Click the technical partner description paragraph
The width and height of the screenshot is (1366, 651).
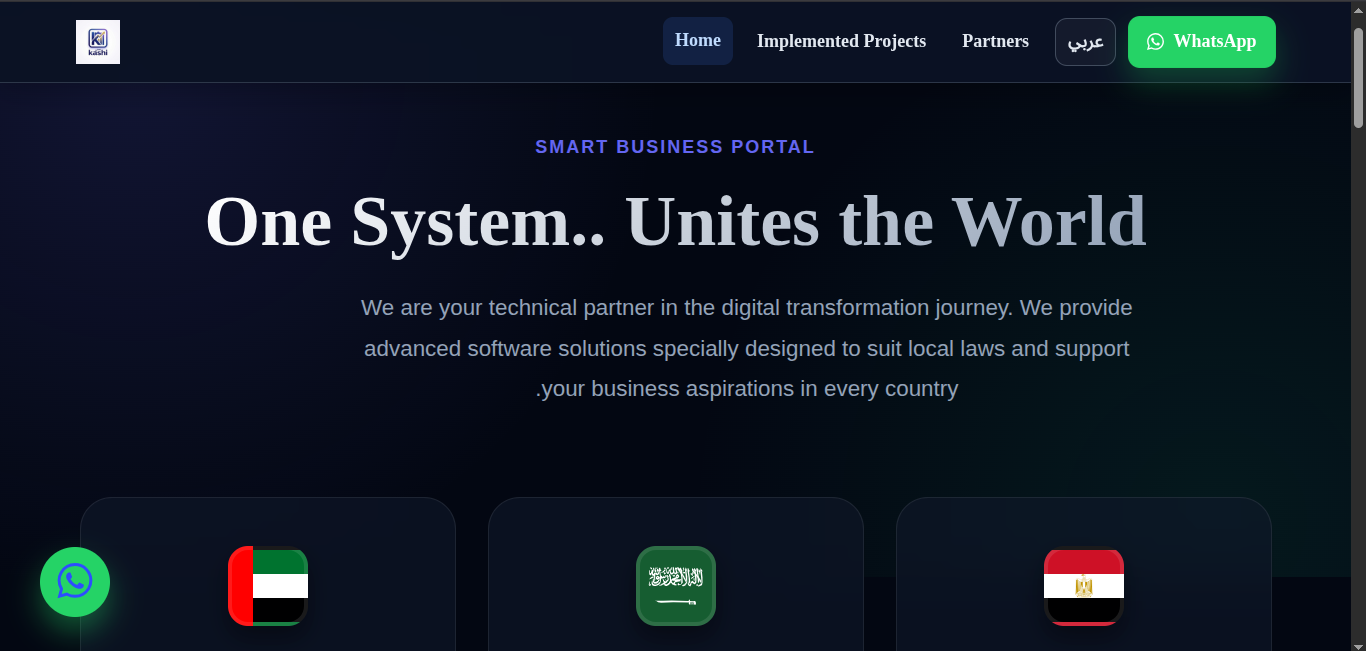pos(747,348)
